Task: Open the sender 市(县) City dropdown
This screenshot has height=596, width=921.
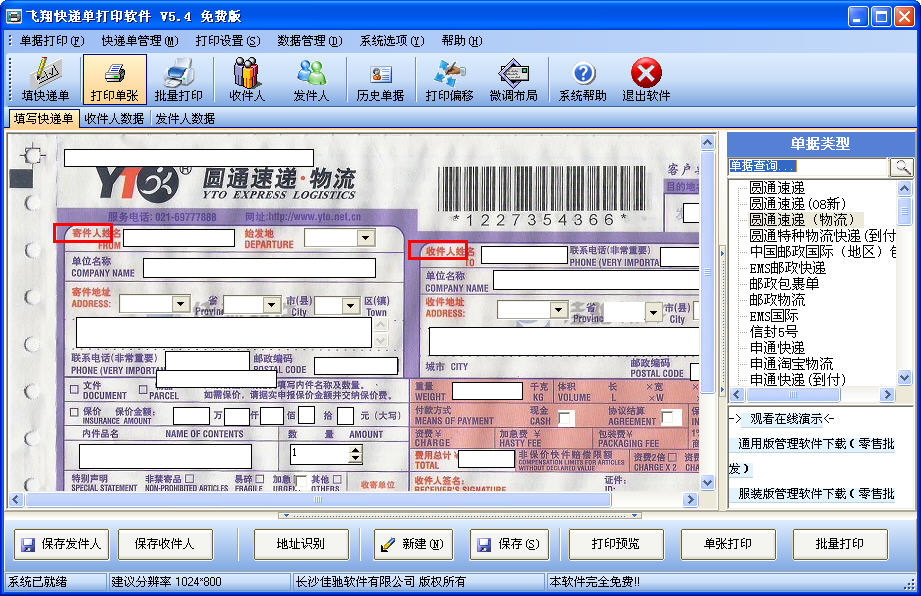Action: 351,305
